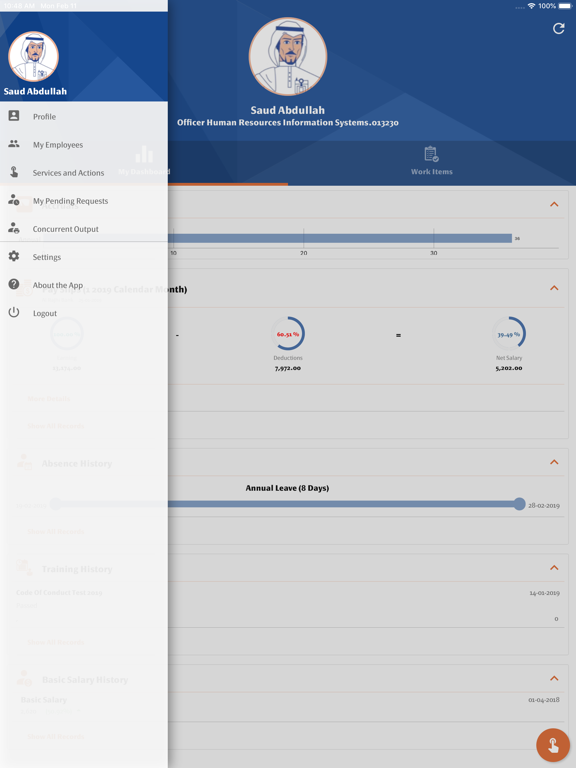Tap the My Employees people icon
The width and height of the screenshot is (576, 768).
tap(14, 144)
